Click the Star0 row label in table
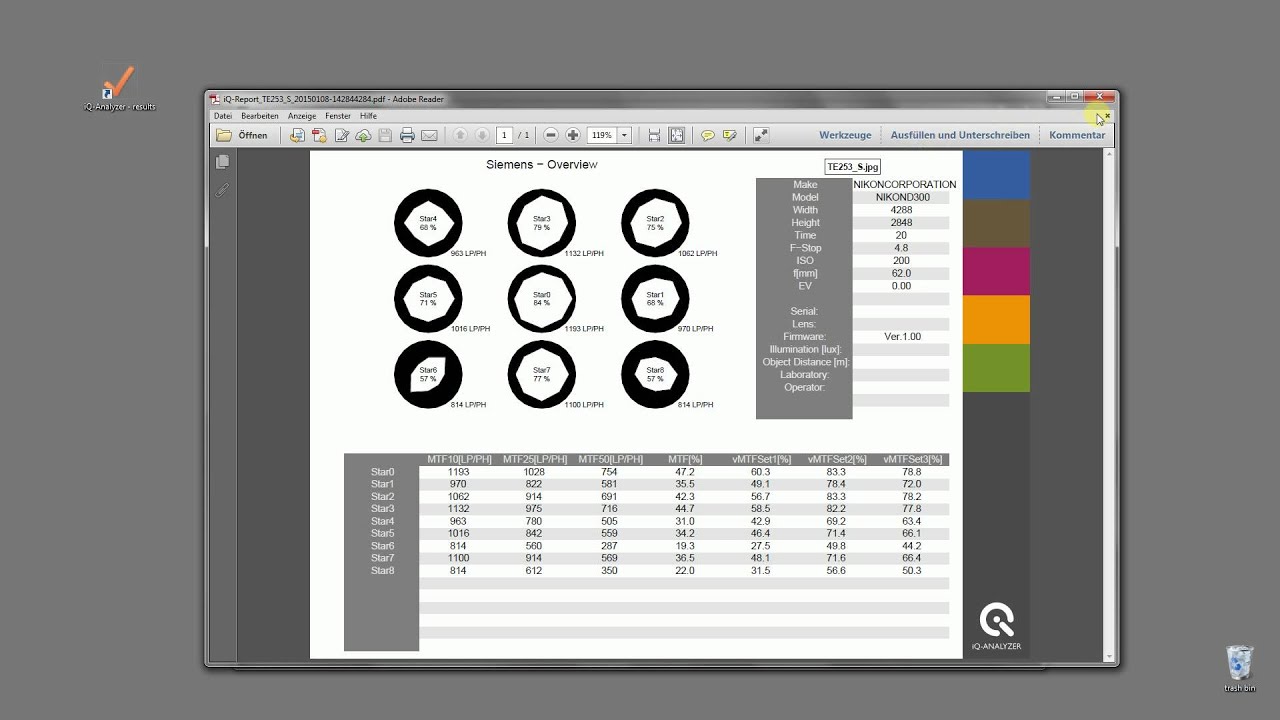1280x720 pixels. pos(382,472)
